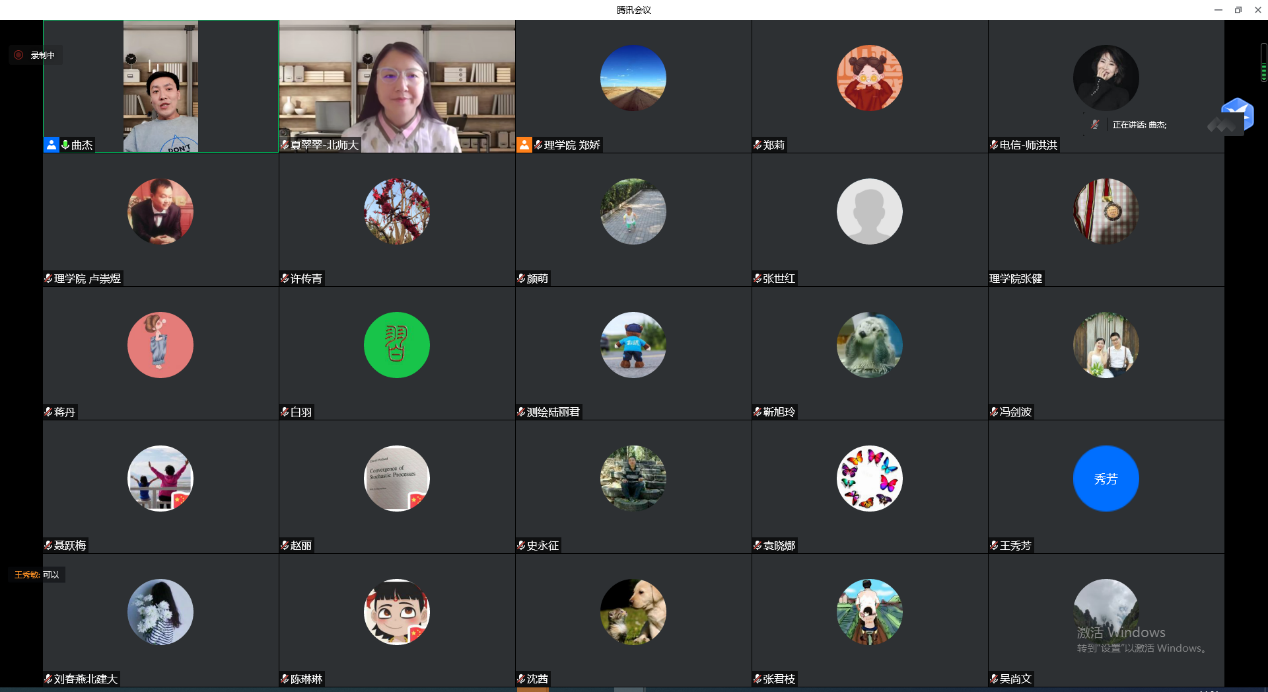Viewport: 1268px width, 692px height.
Task: Click the green 習 avatar of 白羽
Action: point(397,345)
